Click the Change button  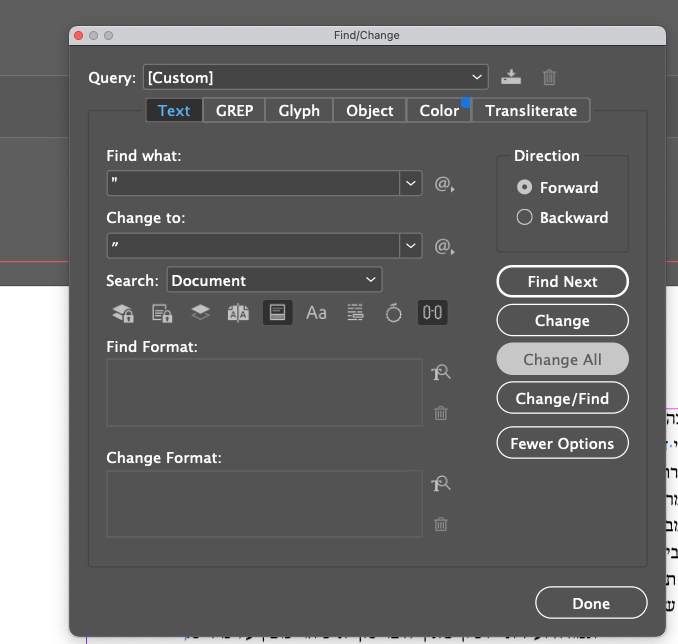563,320
